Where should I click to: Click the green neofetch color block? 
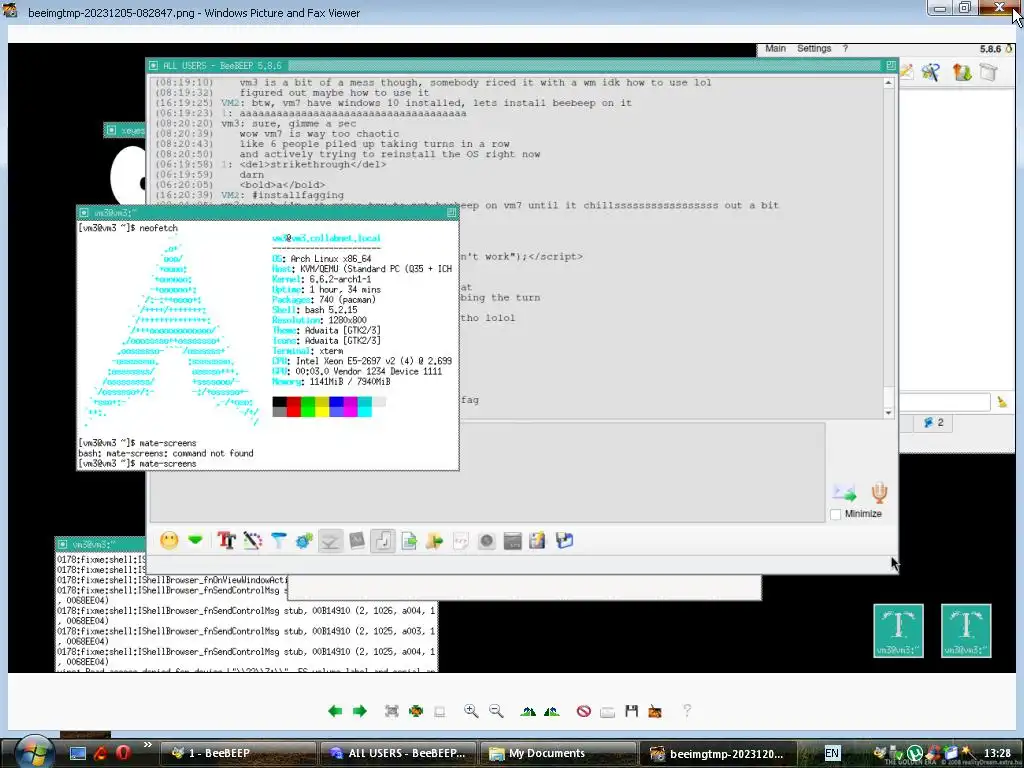308,406
